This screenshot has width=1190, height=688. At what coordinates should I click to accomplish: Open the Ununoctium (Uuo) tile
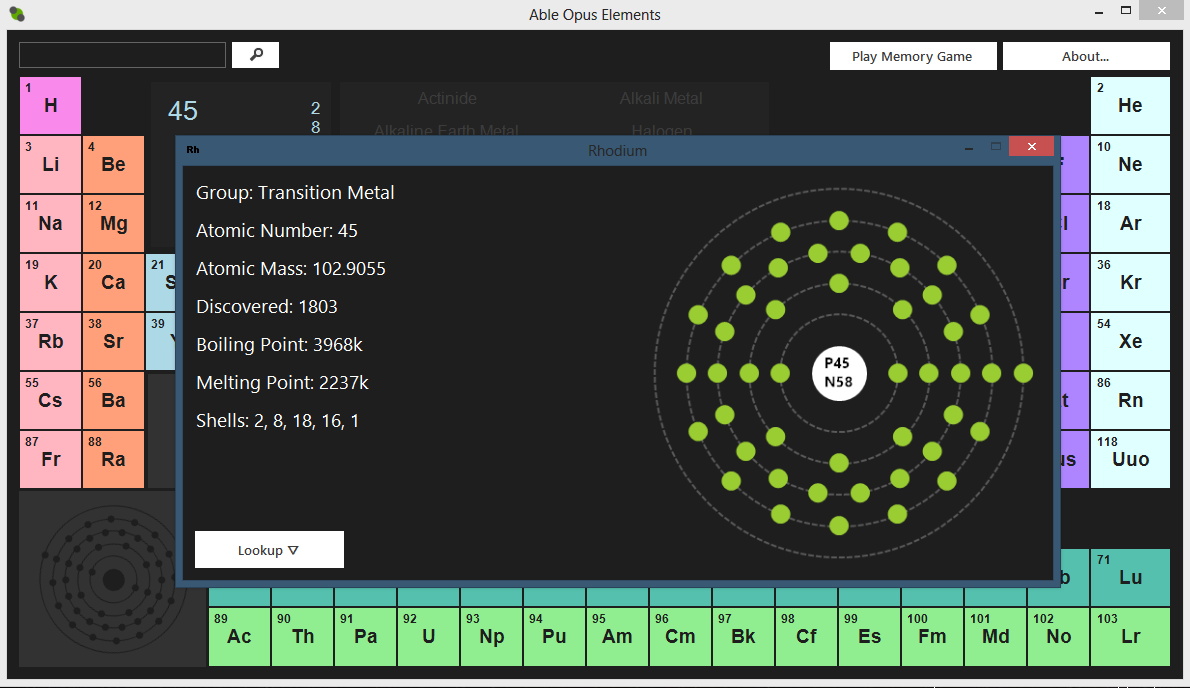coord(1130,460)
